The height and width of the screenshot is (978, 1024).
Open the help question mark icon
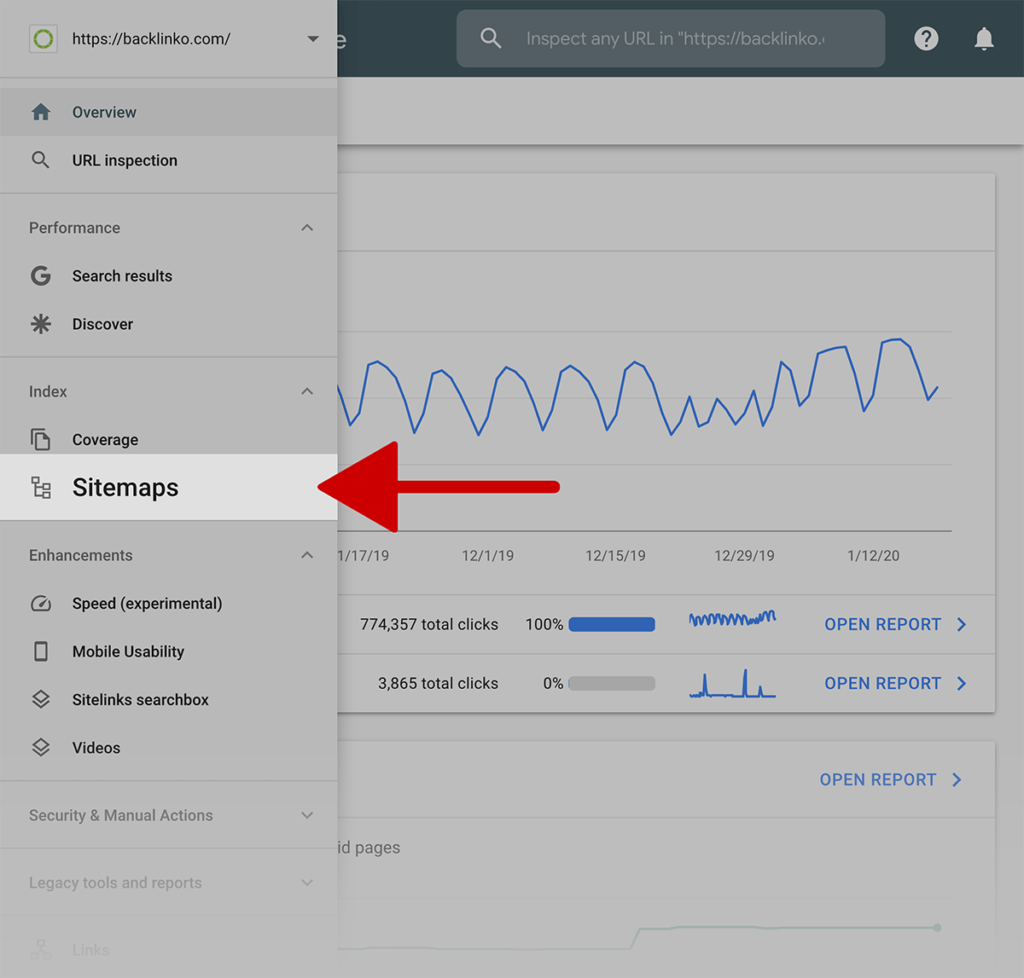tap(926, 39)
